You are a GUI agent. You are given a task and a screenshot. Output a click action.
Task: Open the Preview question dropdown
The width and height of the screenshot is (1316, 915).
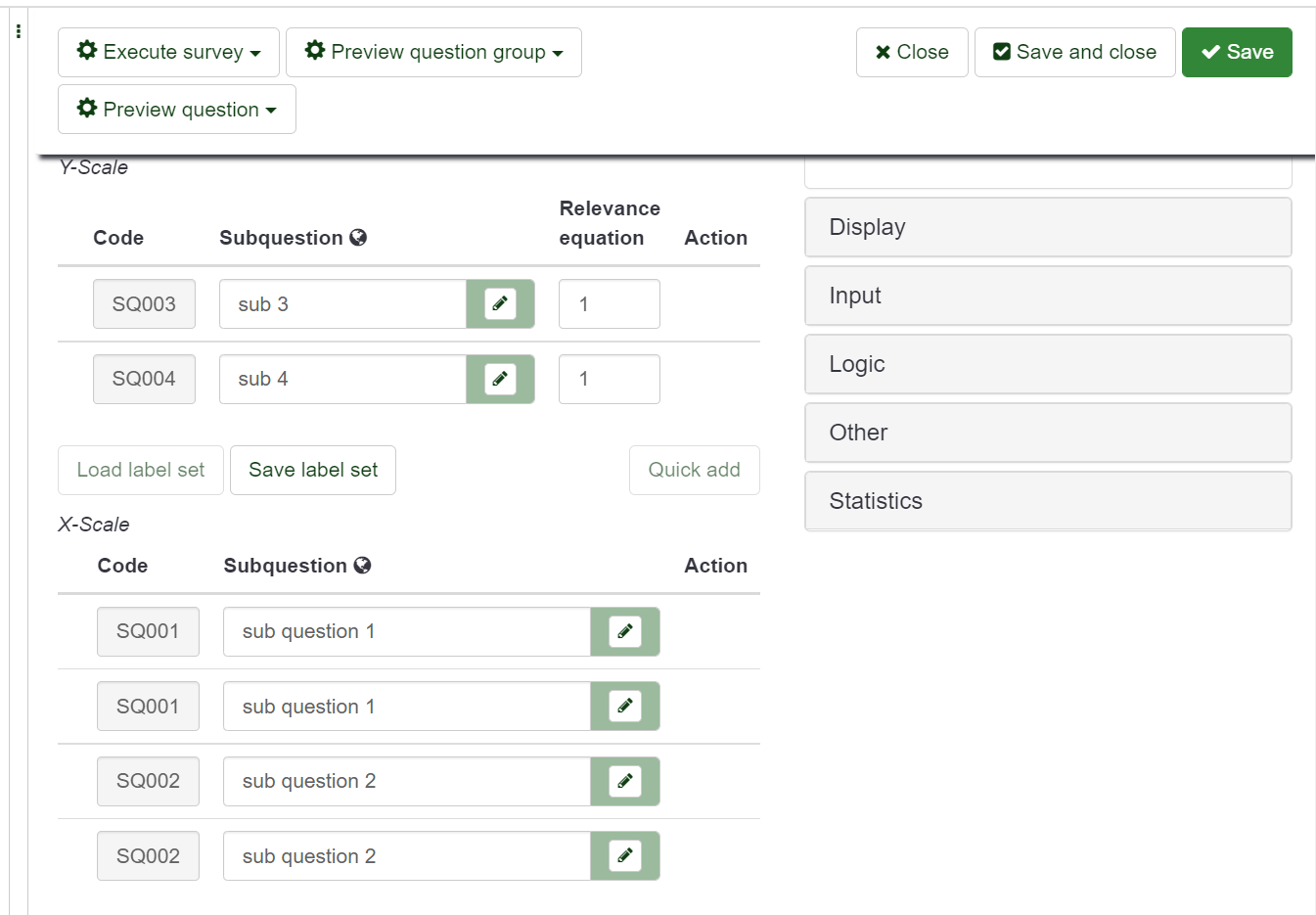177,110
